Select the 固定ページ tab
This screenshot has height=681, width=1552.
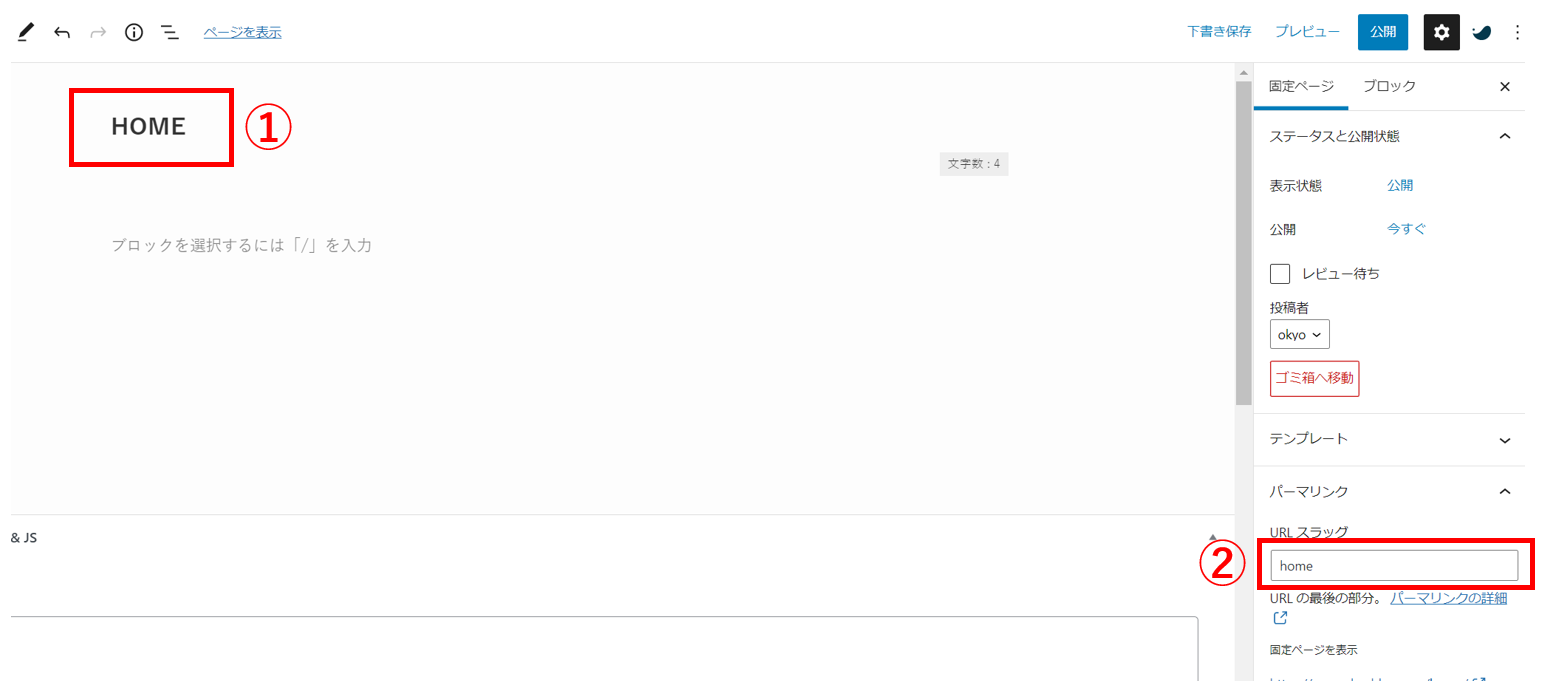coord(1301,86)
